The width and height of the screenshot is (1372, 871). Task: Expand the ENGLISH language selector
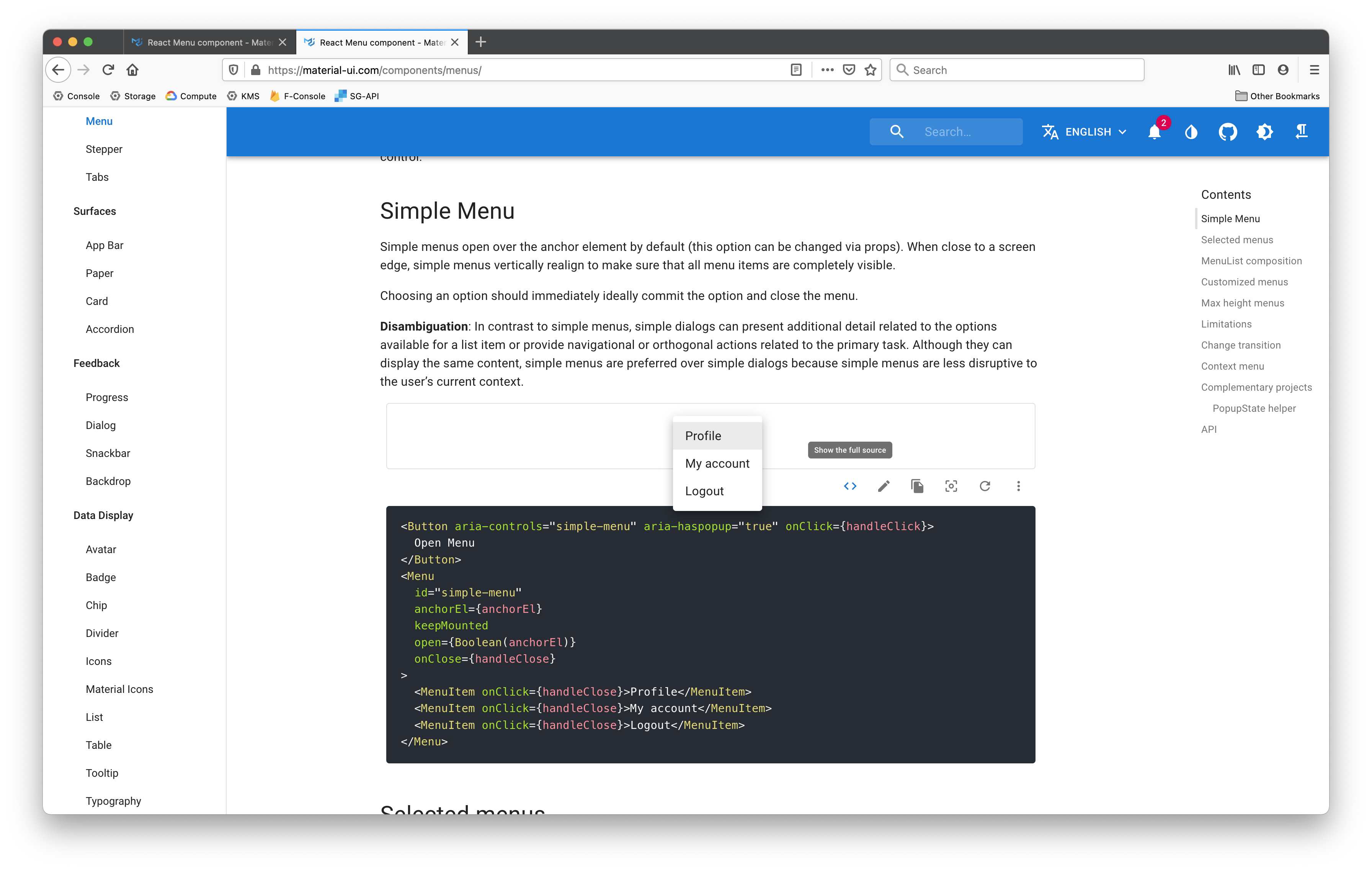pos(1084,132)
